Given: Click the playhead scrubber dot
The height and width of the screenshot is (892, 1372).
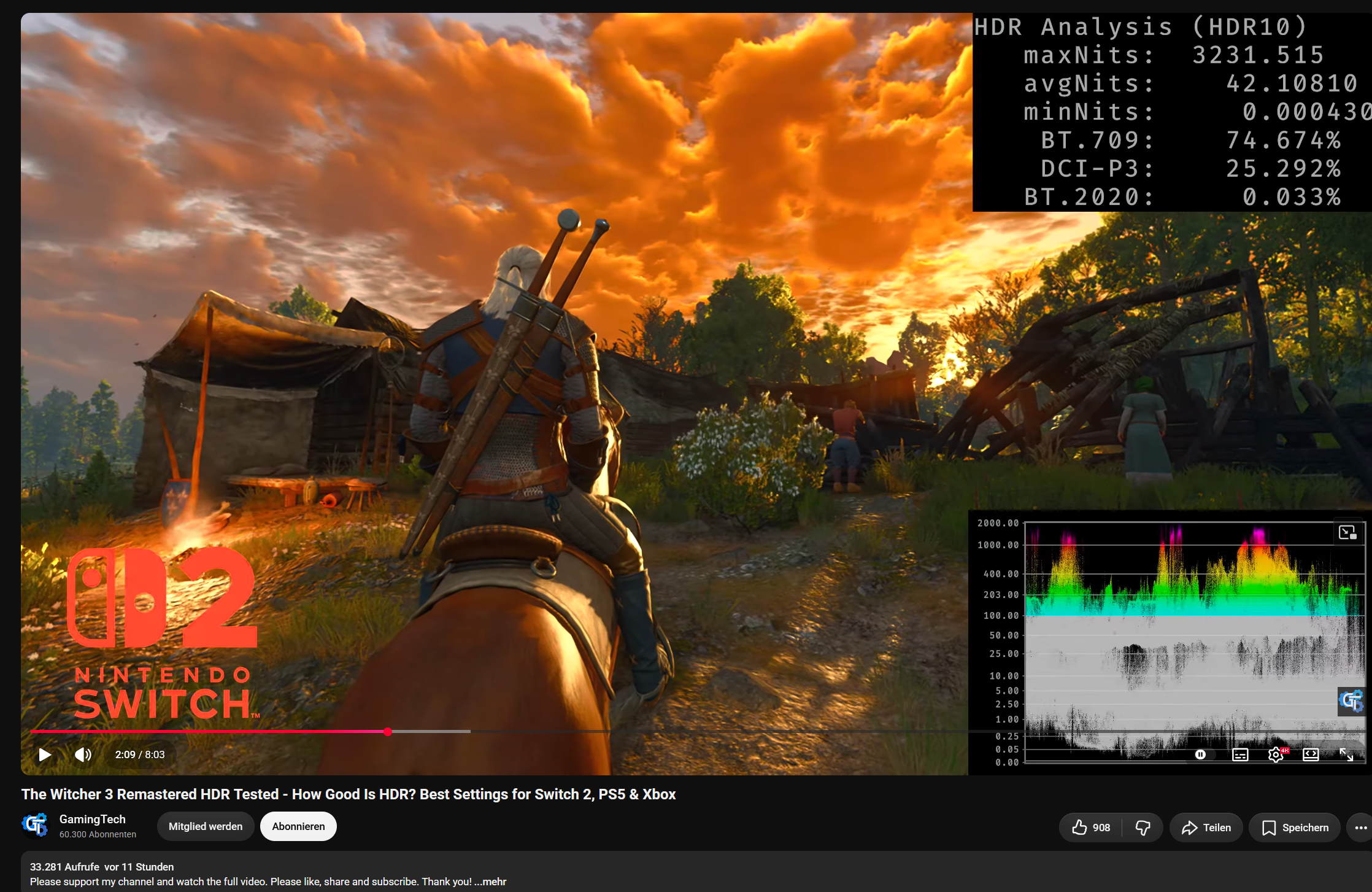Looking at the screenshot, I should coord(388,731).
